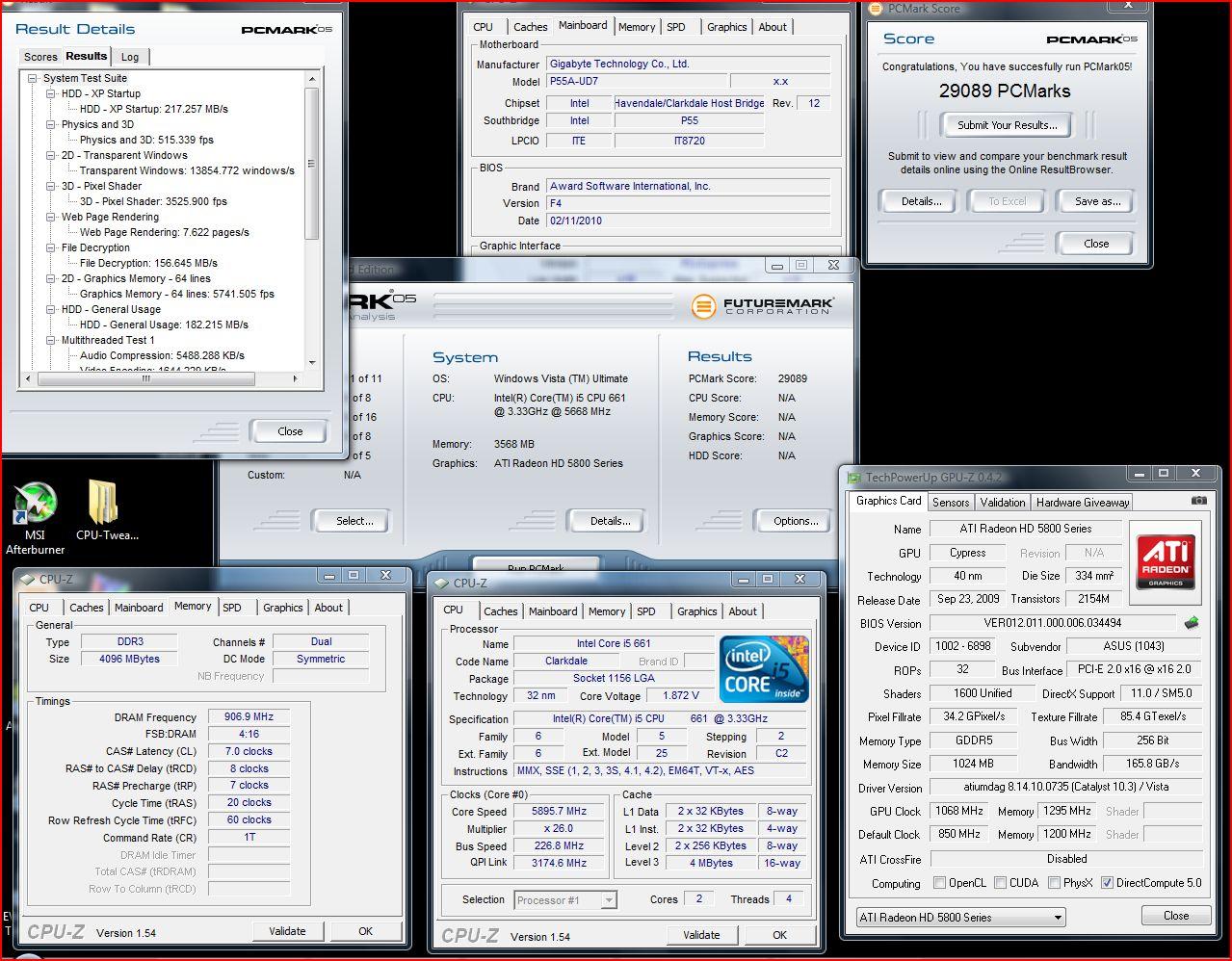This screenshot has width=1232, height=961.
Task: Click Details button in PCMark Score window
Action: pyautogui.click(x=921, y=201)
